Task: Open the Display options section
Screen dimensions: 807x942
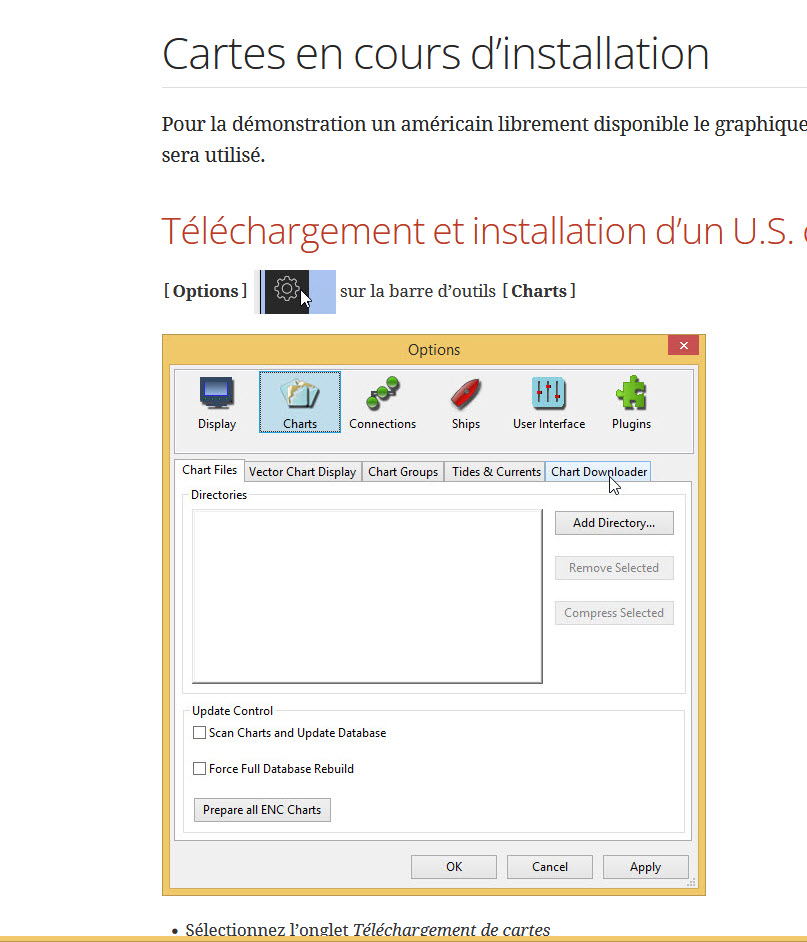Action: click(x=217, y=403)
